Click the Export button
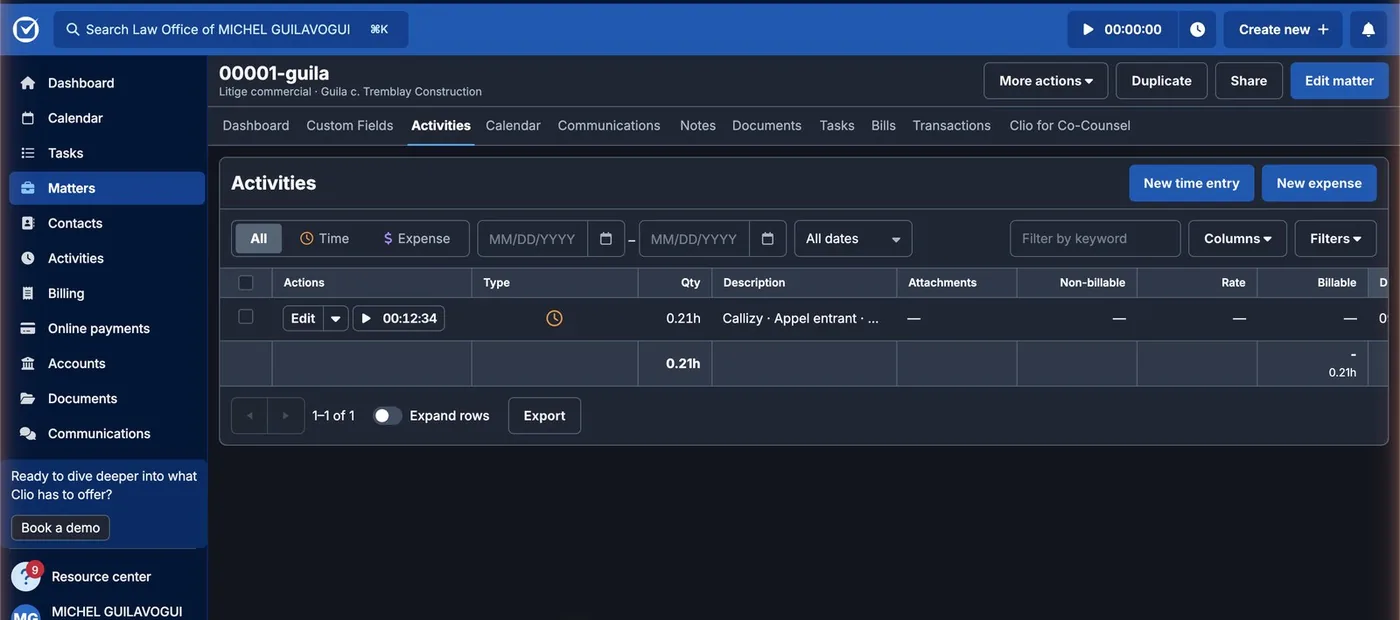Image resolution: width=1400 pixels, height=620 pixels. (x=545, y=416)
